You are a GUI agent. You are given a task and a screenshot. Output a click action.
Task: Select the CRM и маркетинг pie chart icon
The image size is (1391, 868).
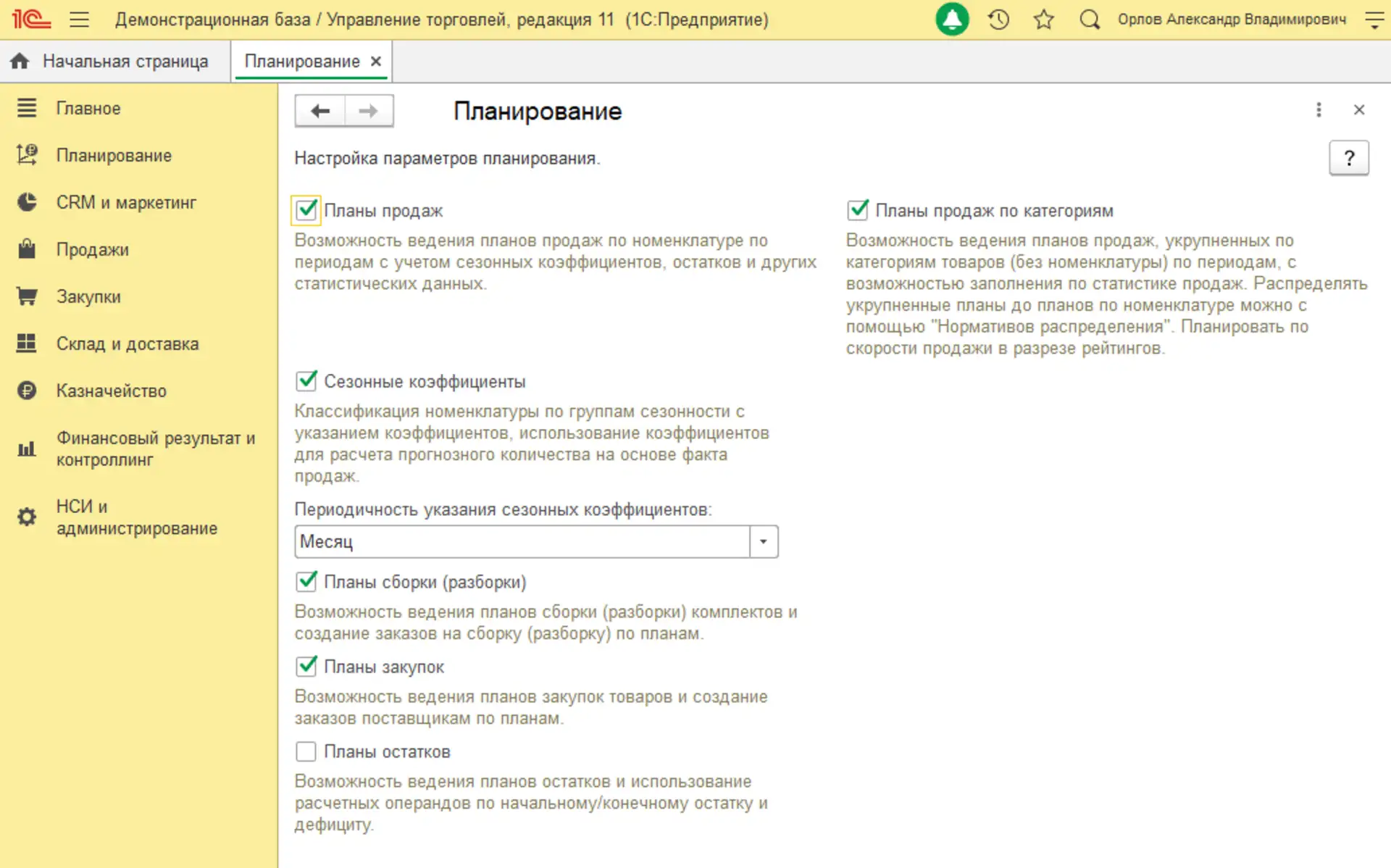tap(27, 202)
